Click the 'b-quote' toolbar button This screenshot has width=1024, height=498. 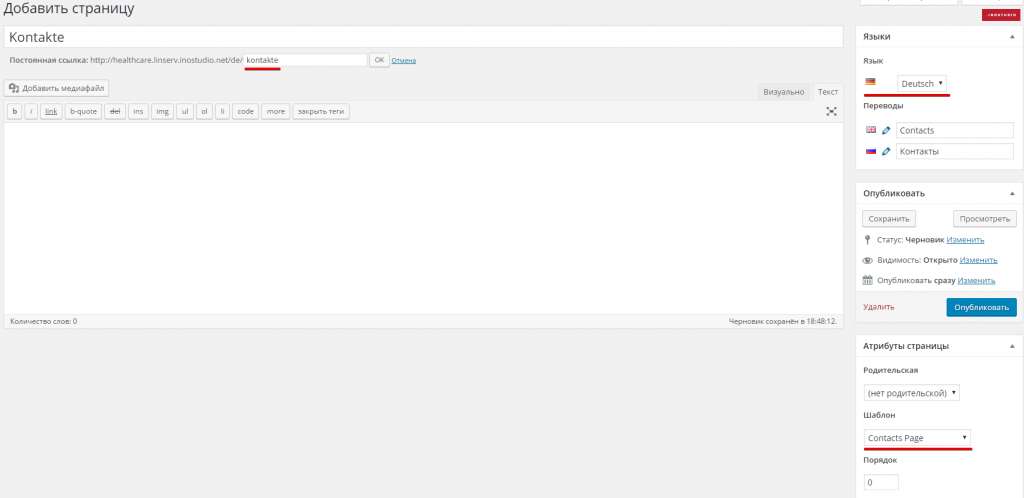(x=84, y=111)
